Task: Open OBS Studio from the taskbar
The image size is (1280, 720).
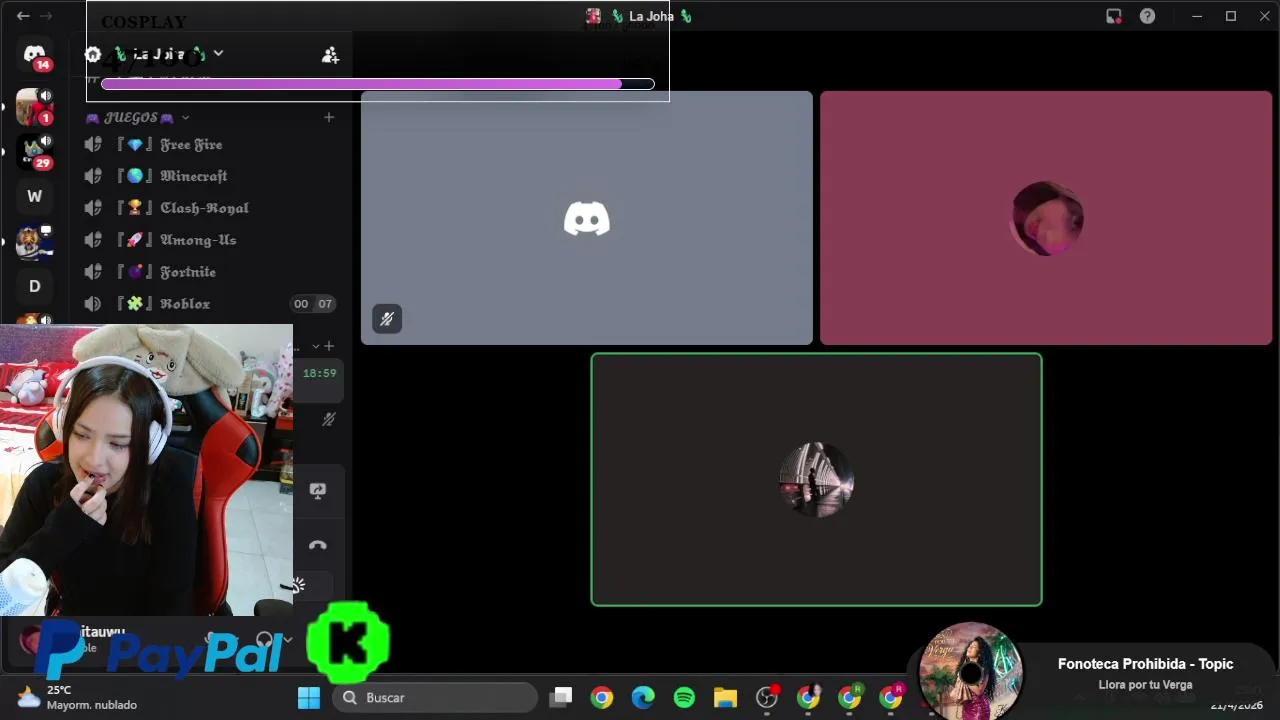Action: click(x=767, y=698)
